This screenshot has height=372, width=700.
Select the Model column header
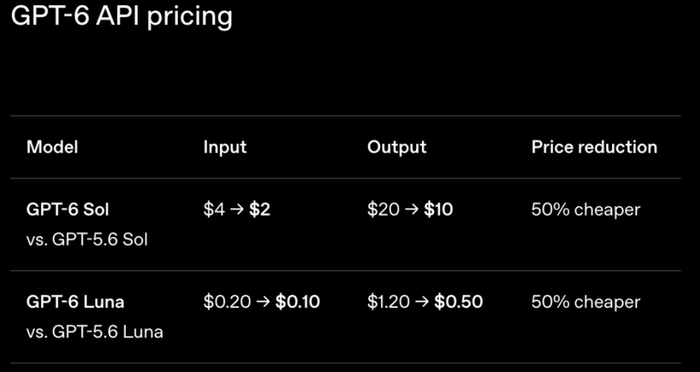point(52,147)
